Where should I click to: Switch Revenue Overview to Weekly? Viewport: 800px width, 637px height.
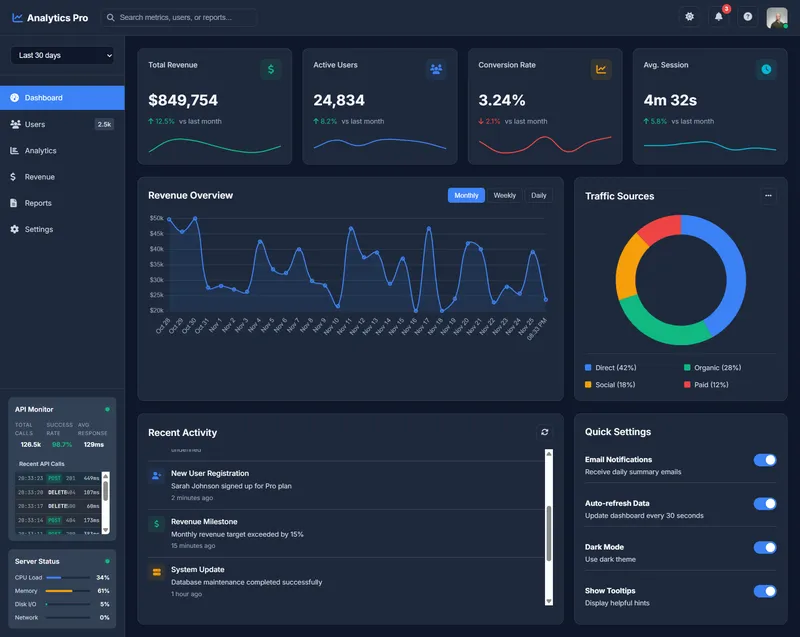click(x=505, y=195)
